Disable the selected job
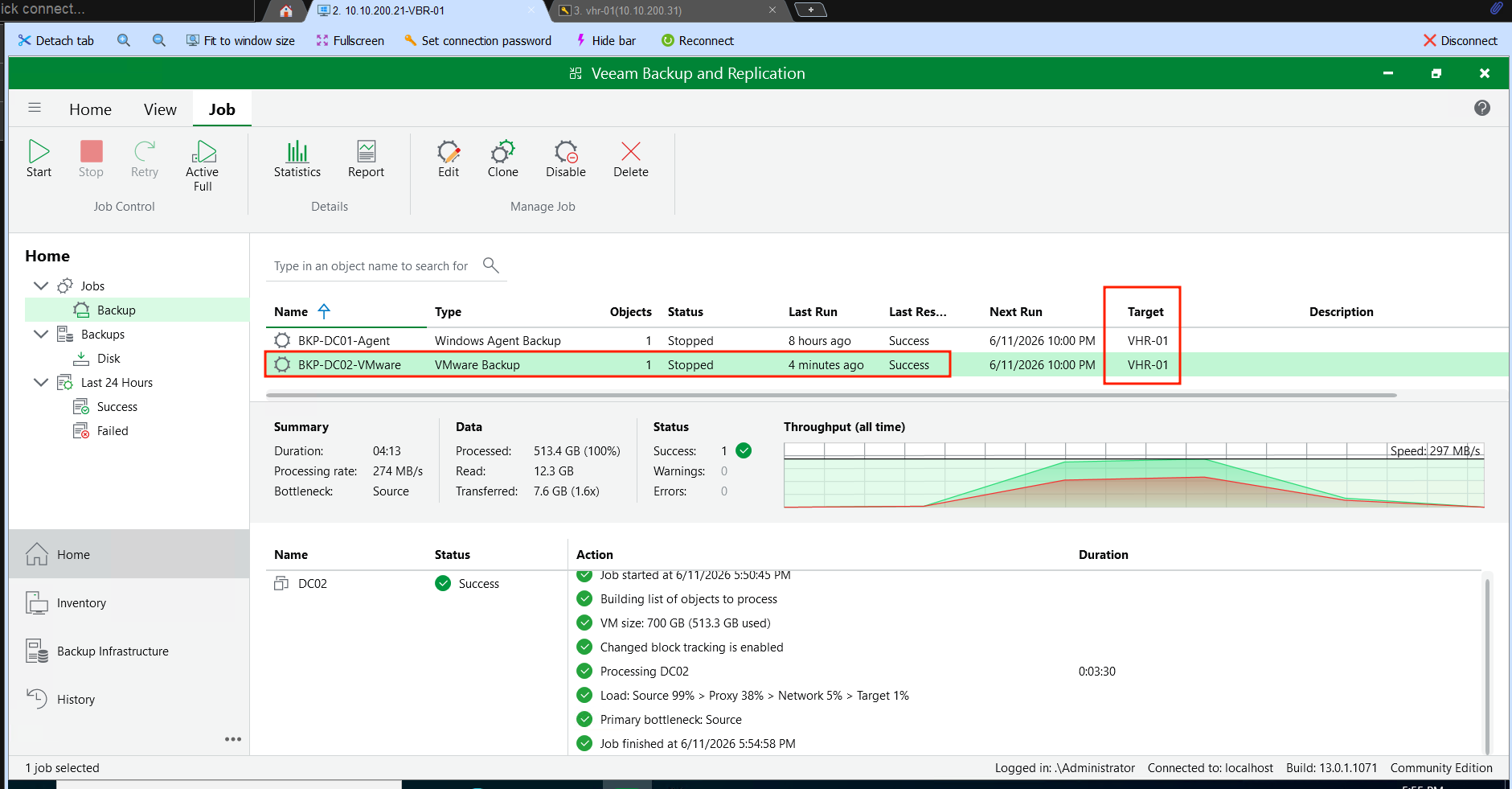The image size is (1512, 789). (x=566, y=158)
